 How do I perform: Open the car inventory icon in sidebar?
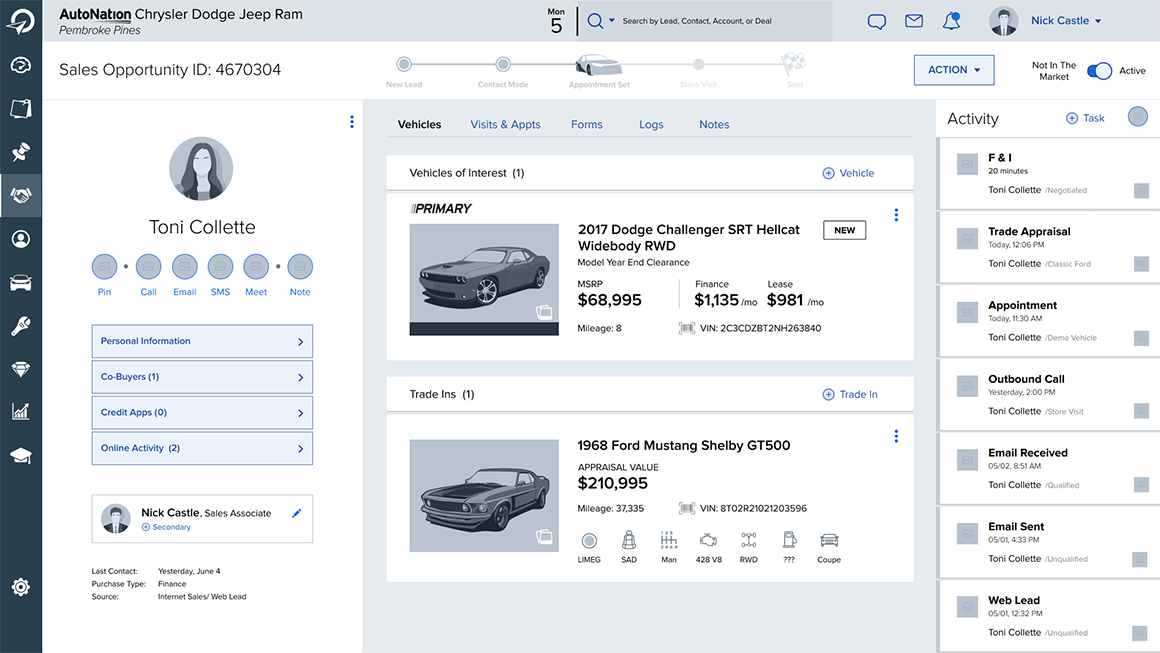click(x=21, y=282)
